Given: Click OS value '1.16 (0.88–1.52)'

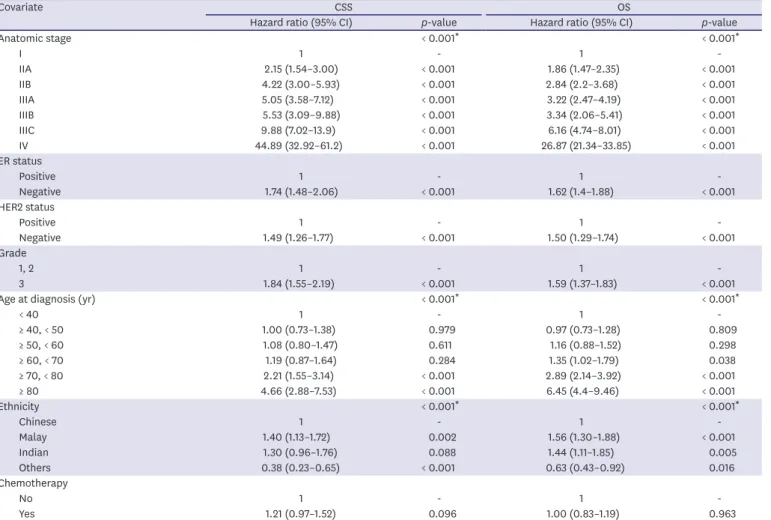Looking at the screenshot, I should coord(585,345).
